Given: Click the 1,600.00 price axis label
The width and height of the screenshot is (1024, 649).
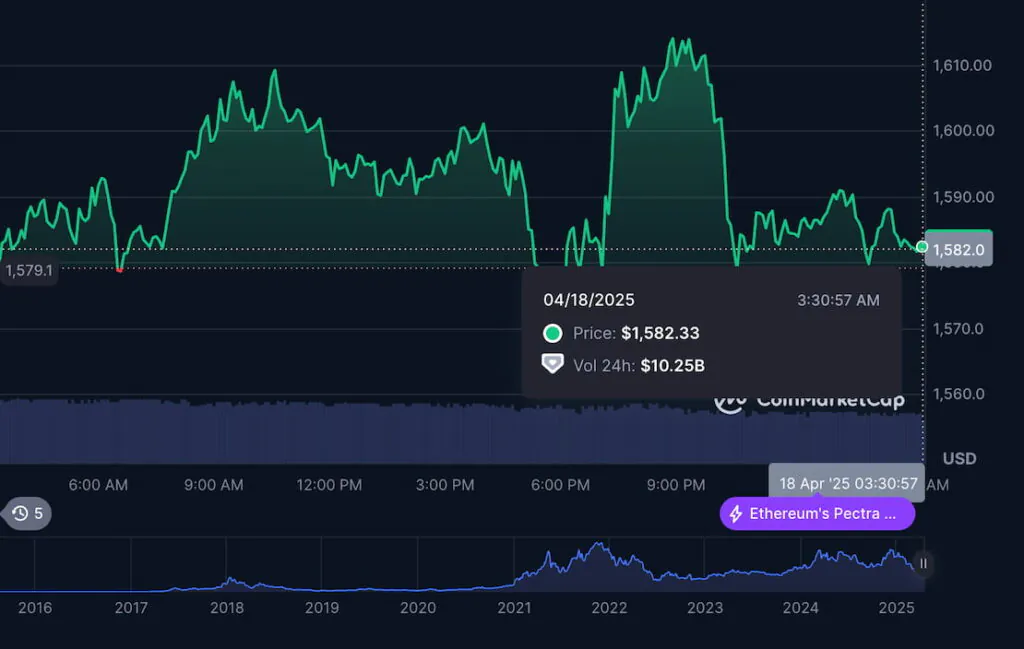Looking at the screenshot, I should point(963,131).
